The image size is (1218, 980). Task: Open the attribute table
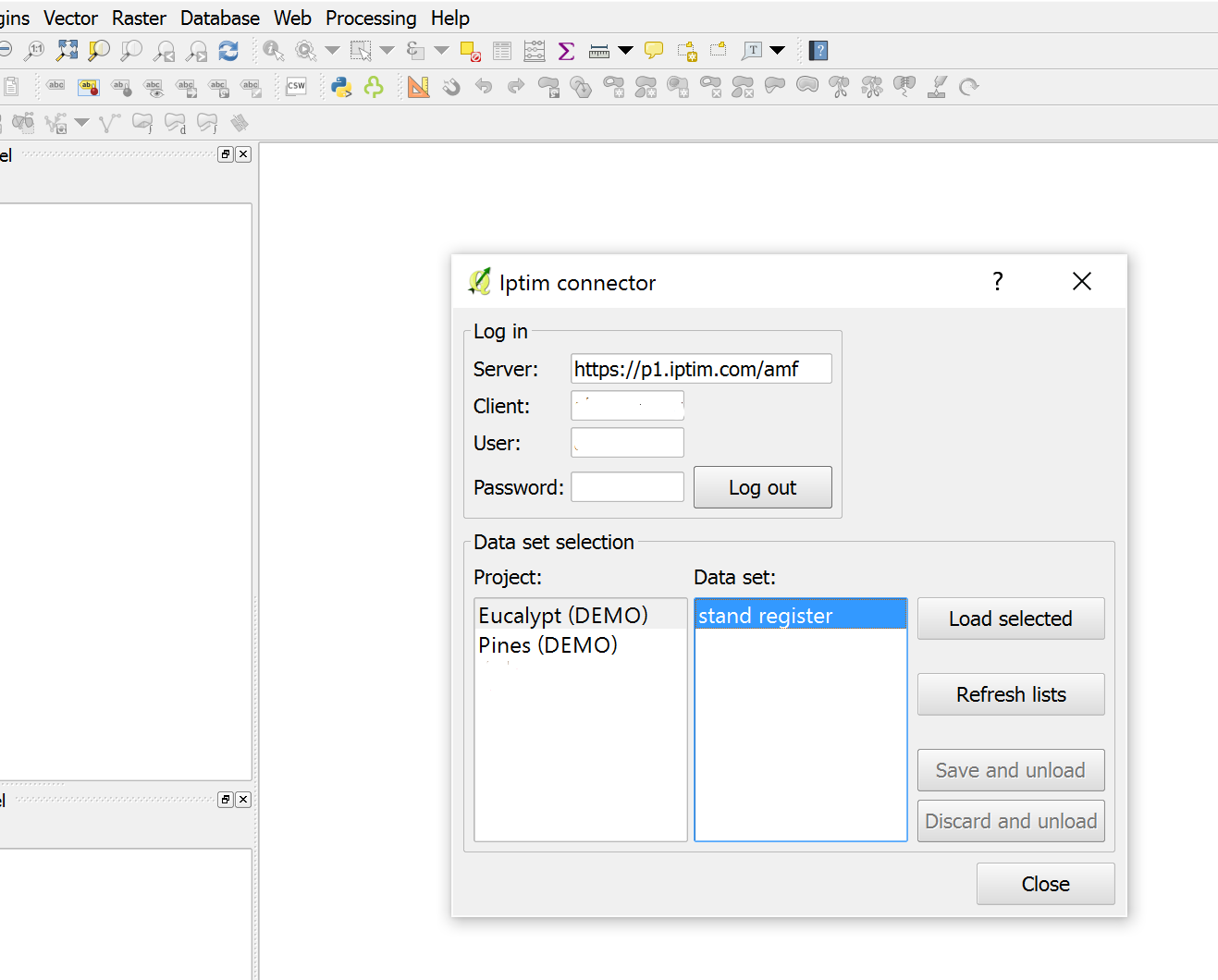(501, 51)
